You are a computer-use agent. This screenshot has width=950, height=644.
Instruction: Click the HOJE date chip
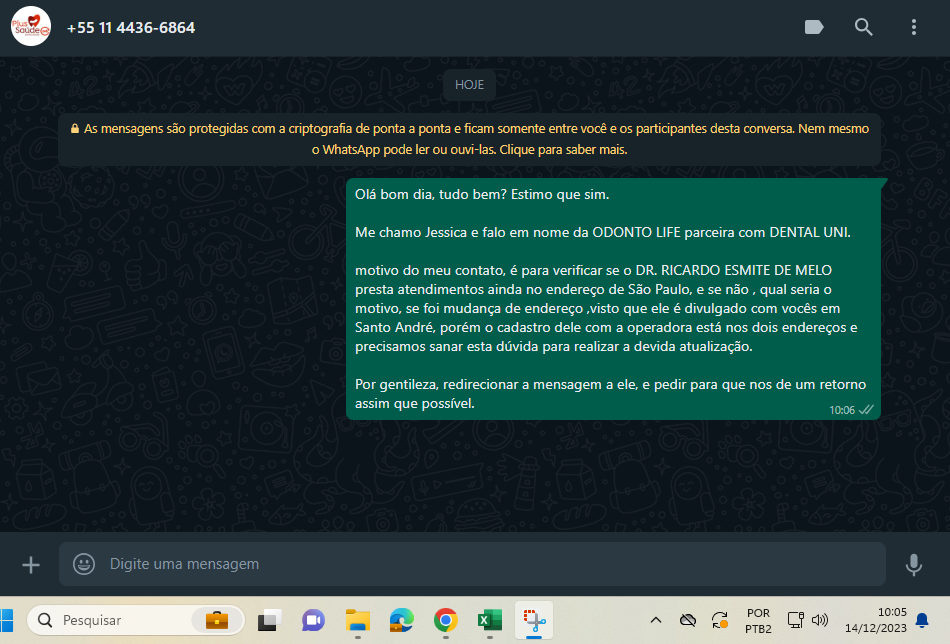coord(470,85)
